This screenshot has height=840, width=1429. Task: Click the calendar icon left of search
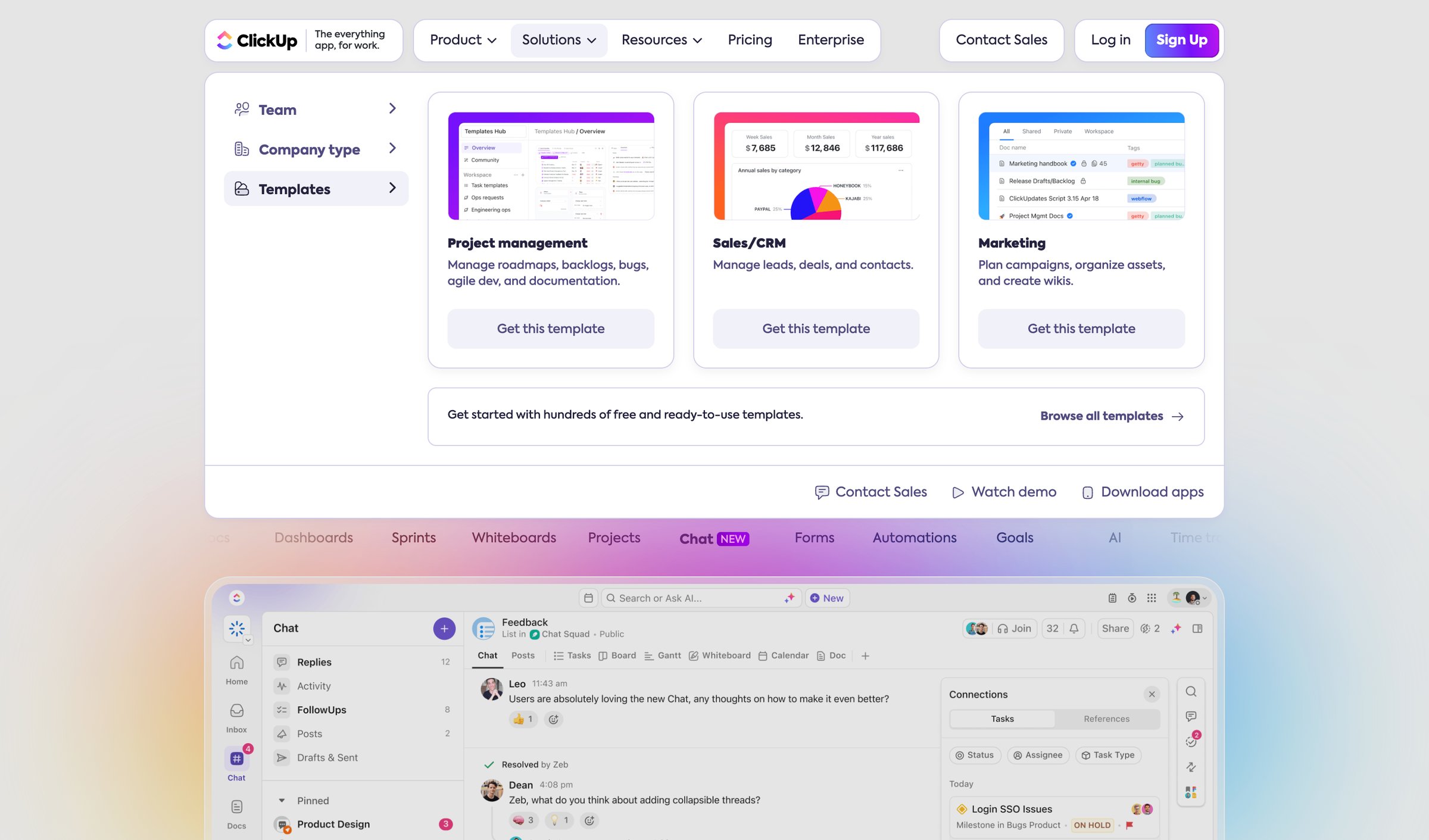coord(588,598)
